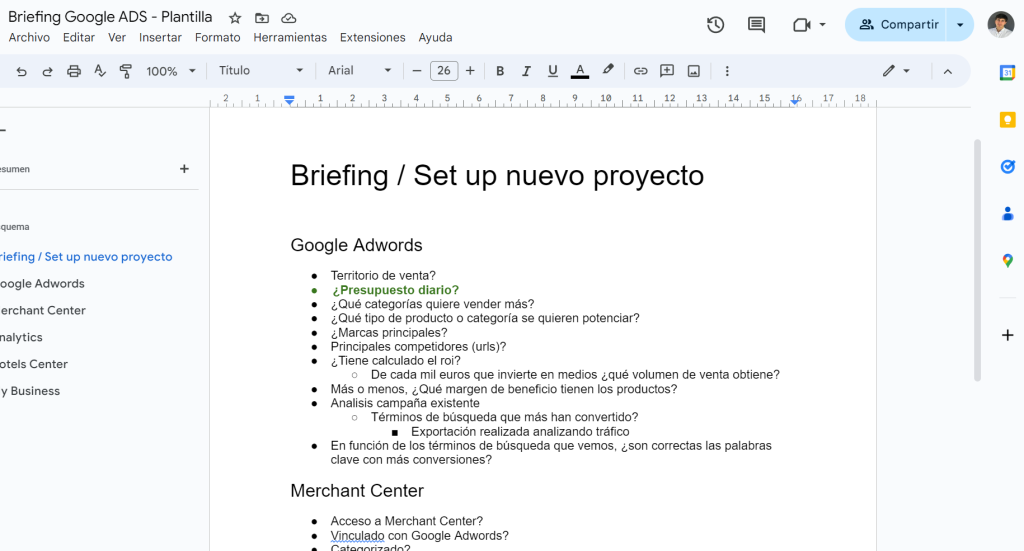Open the comments history icon
This screenshot has height=551, width=1024.
coord(756,25)
